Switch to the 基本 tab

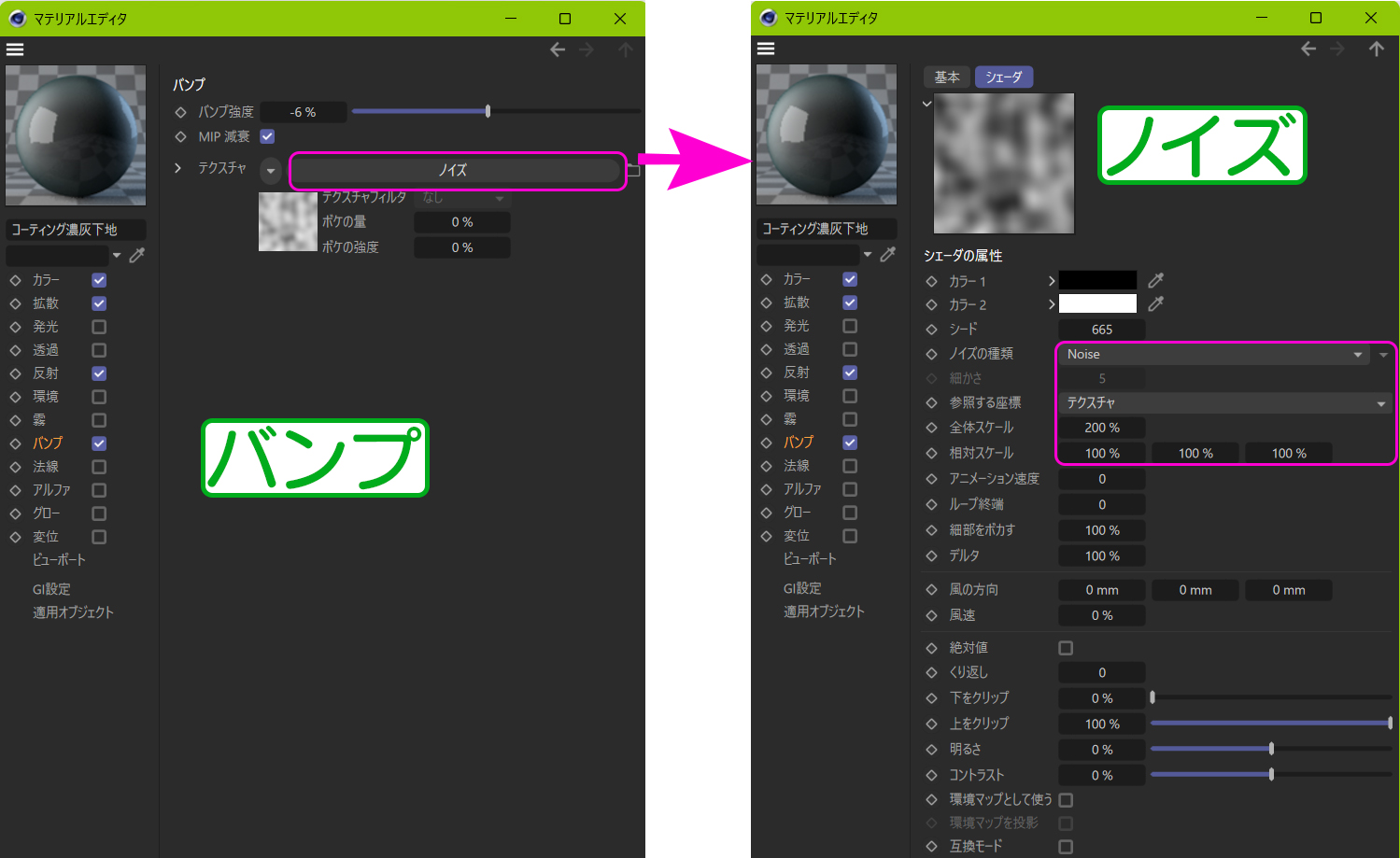[x=946, y=77]
